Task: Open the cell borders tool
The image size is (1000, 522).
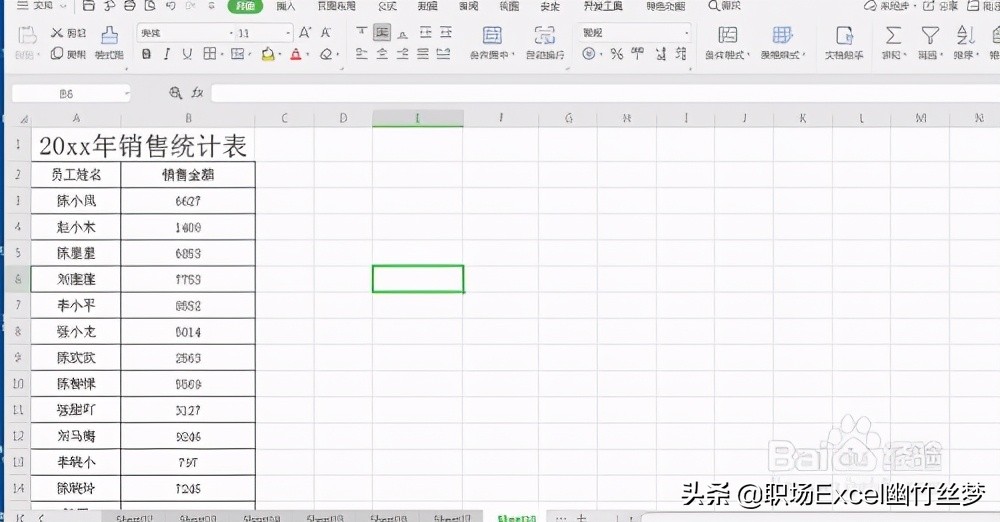Action: 209,54
